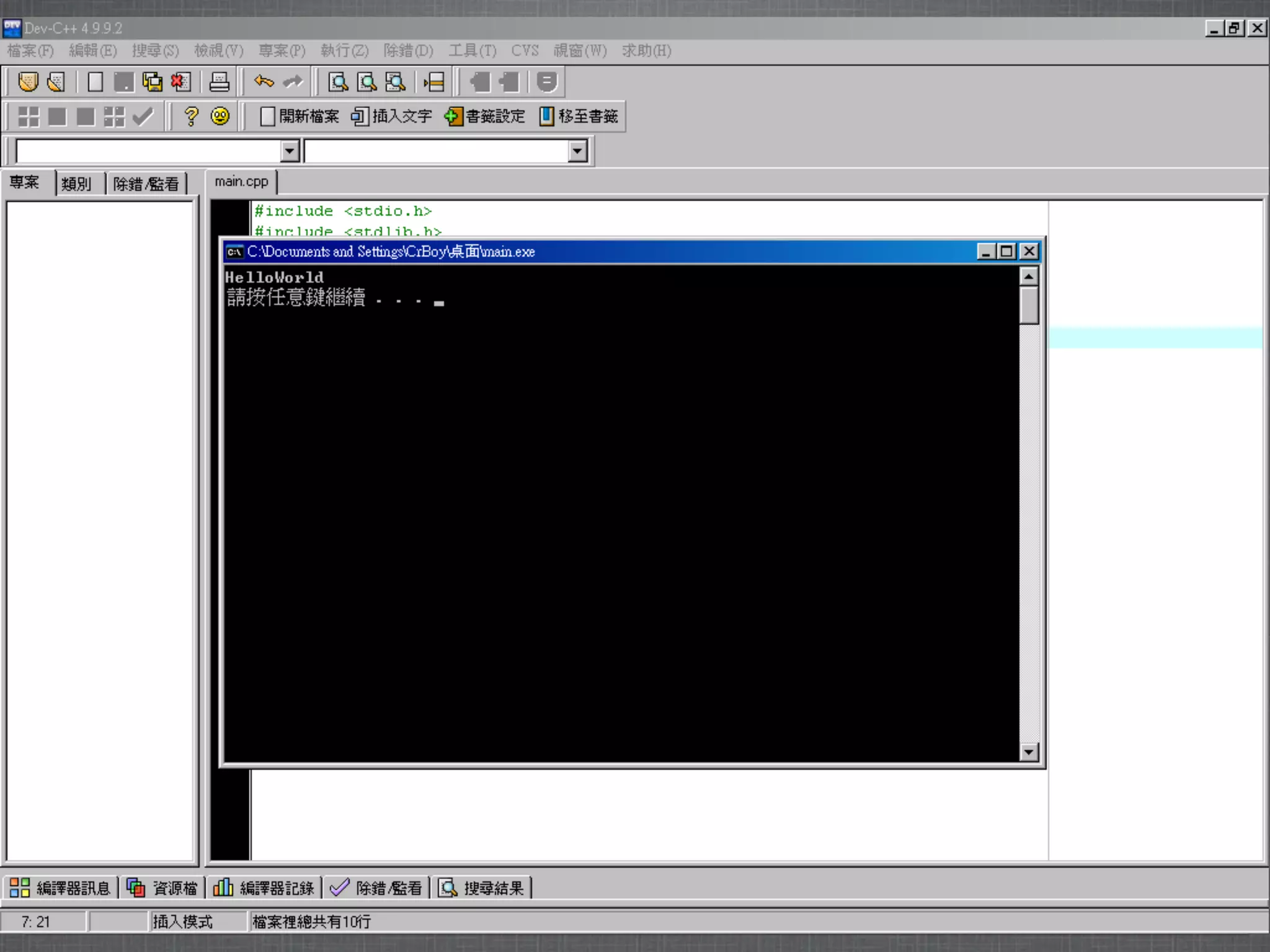
Task: Switch to the 類別 tab
Action: [x=76, y=183]
